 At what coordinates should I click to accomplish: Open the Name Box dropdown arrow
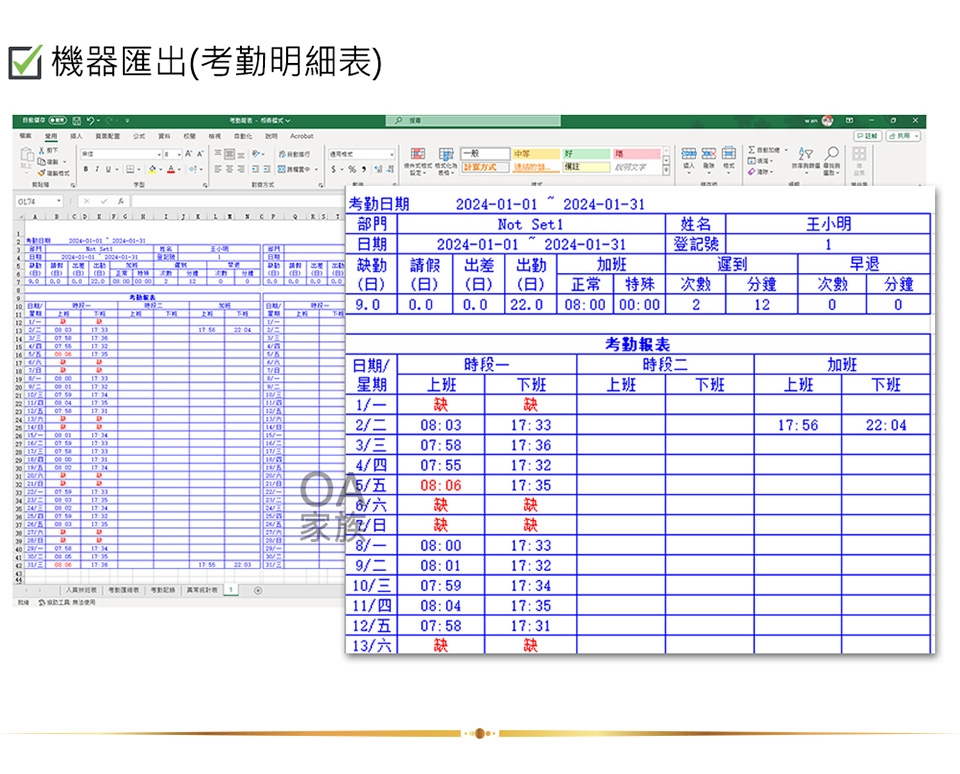[58, 201]
